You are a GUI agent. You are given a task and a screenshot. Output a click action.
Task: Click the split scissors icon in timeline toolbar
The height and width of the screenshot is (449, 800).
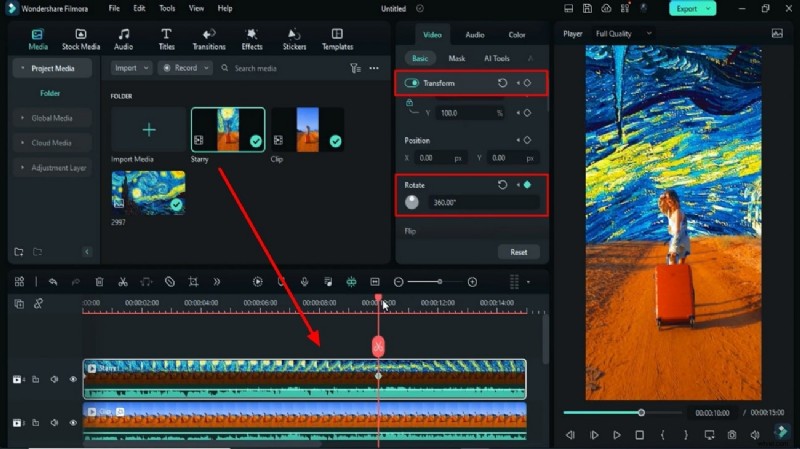pos(123,282)
